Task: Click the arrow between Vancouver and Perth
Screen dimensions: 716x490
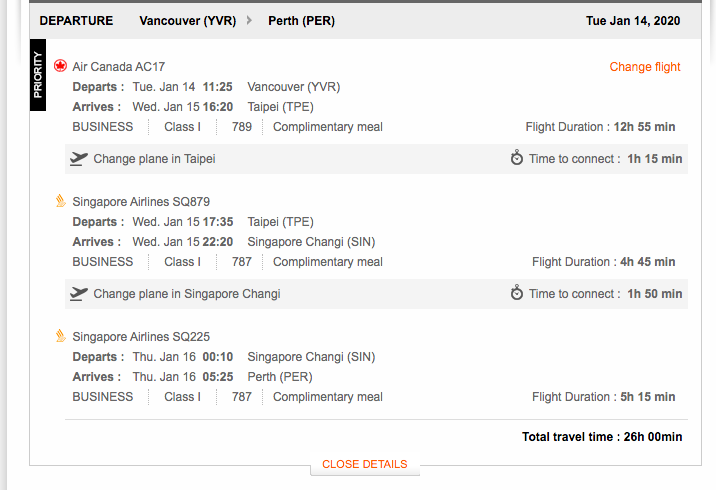Action: (x=249, y=21)
